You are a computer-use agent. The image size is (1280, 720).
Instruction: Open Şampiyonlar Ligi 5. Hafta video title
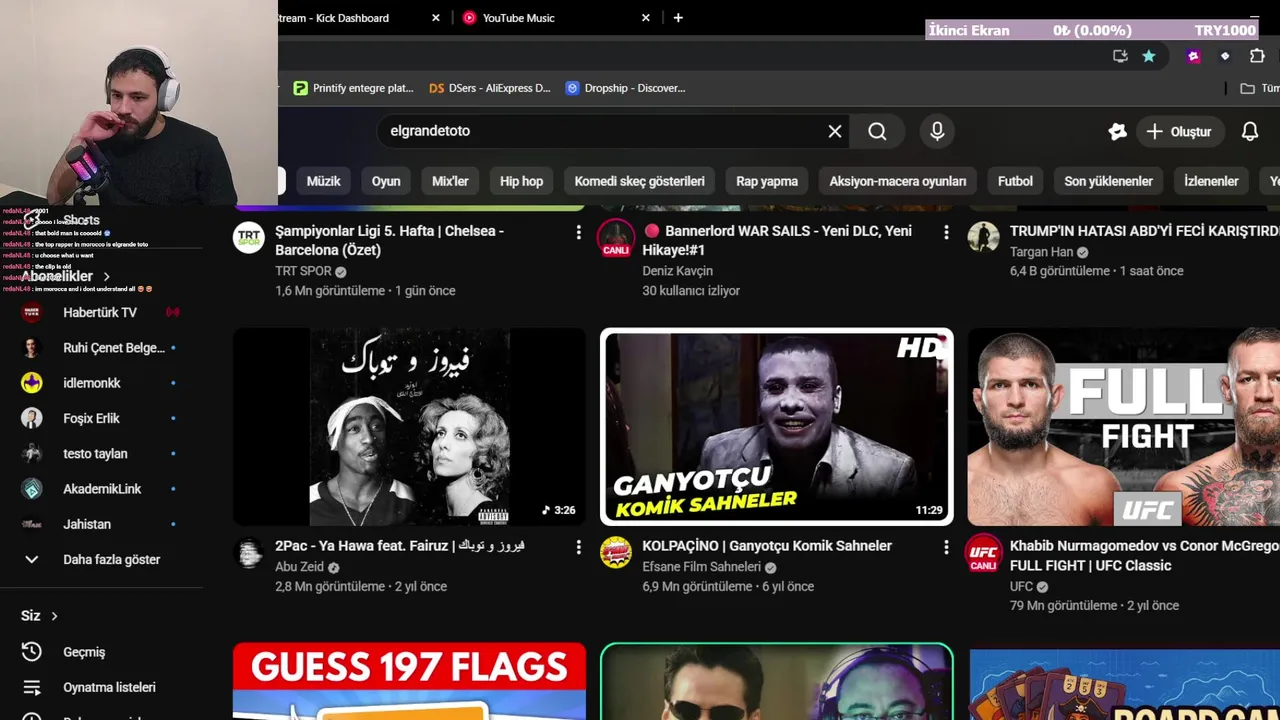tap(389, 240)
